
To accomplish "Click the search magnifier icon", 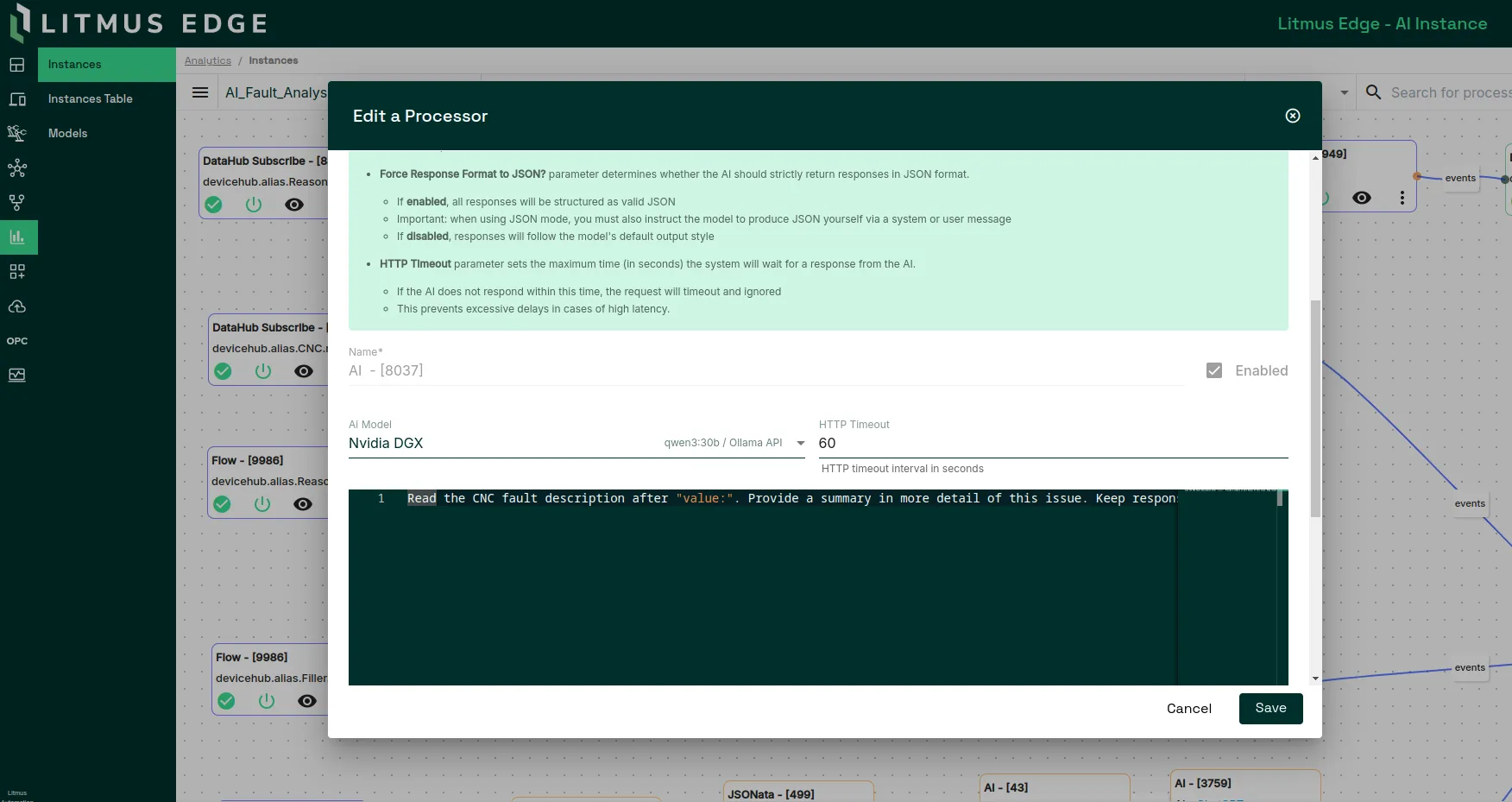I will tap(1373, 92).
